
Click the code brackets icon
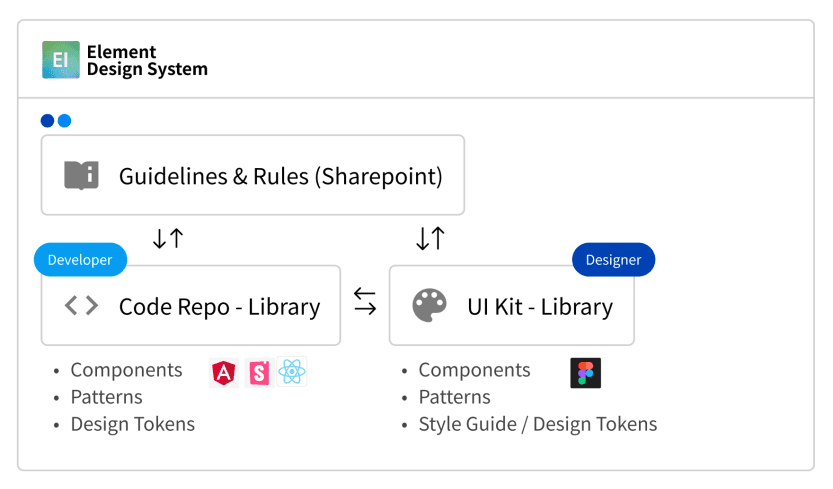point(81,306)
